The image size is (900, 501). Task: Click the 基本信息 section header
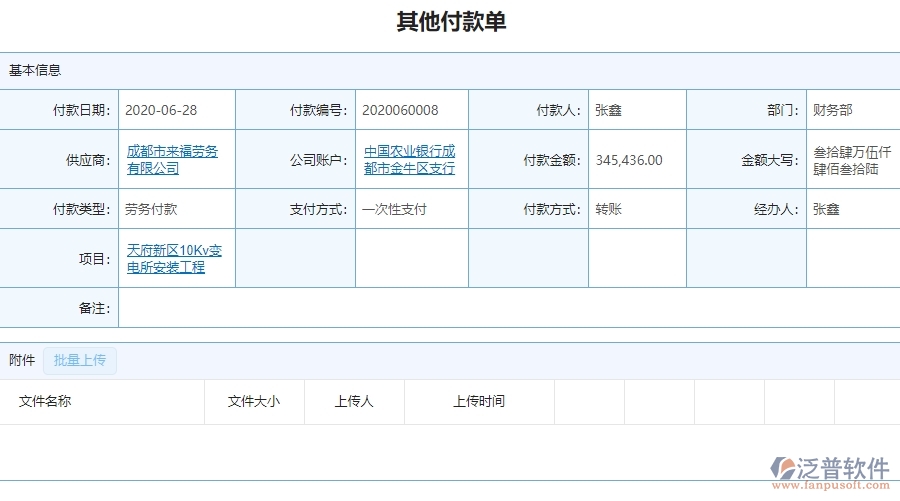click(x=35, y=71)
